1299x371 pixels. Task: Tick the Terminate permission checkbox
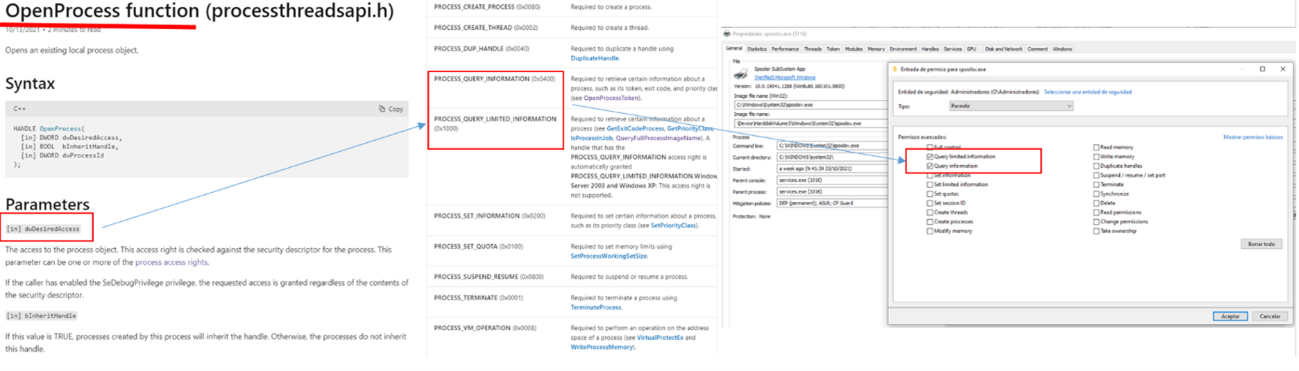point(1097,184)
